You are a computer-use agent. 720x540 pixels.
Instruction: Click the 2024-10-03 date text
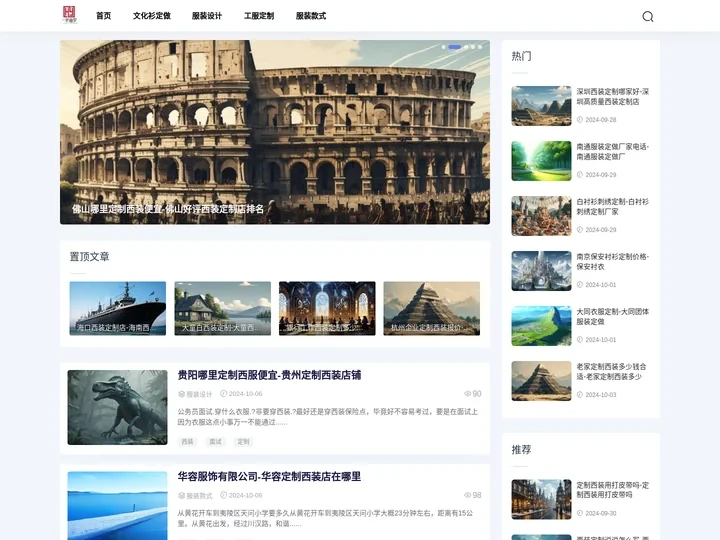tap(601, 394)
